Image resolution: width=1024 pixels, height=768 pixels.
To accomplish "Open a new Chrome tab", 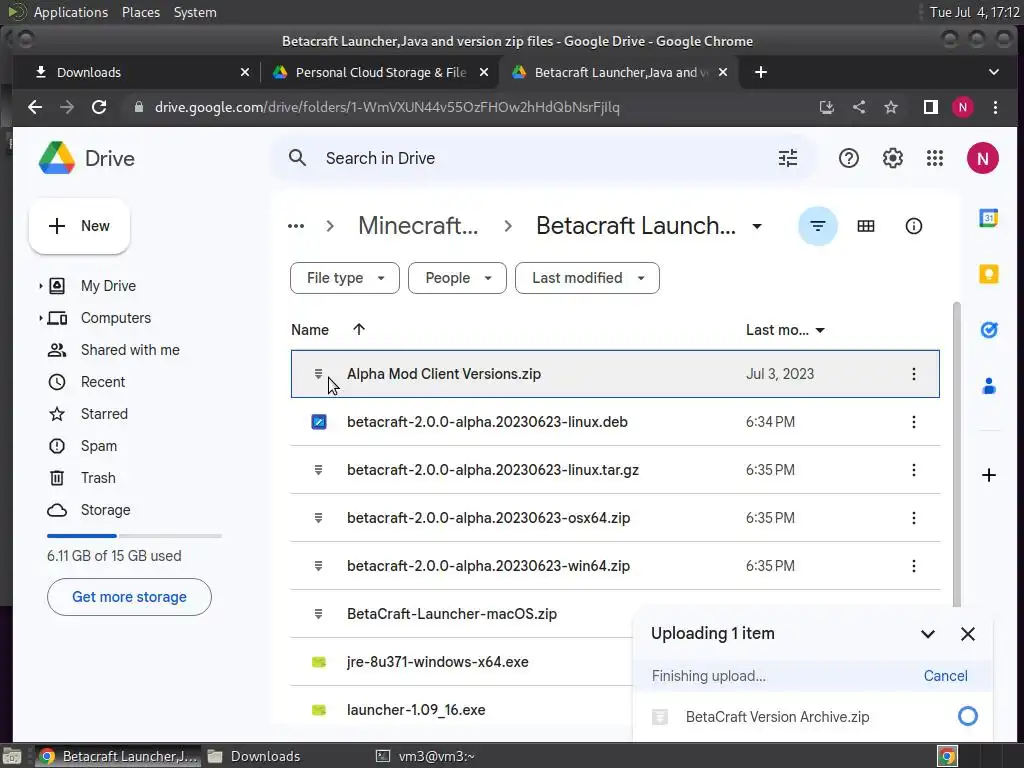I will (760, 72).
